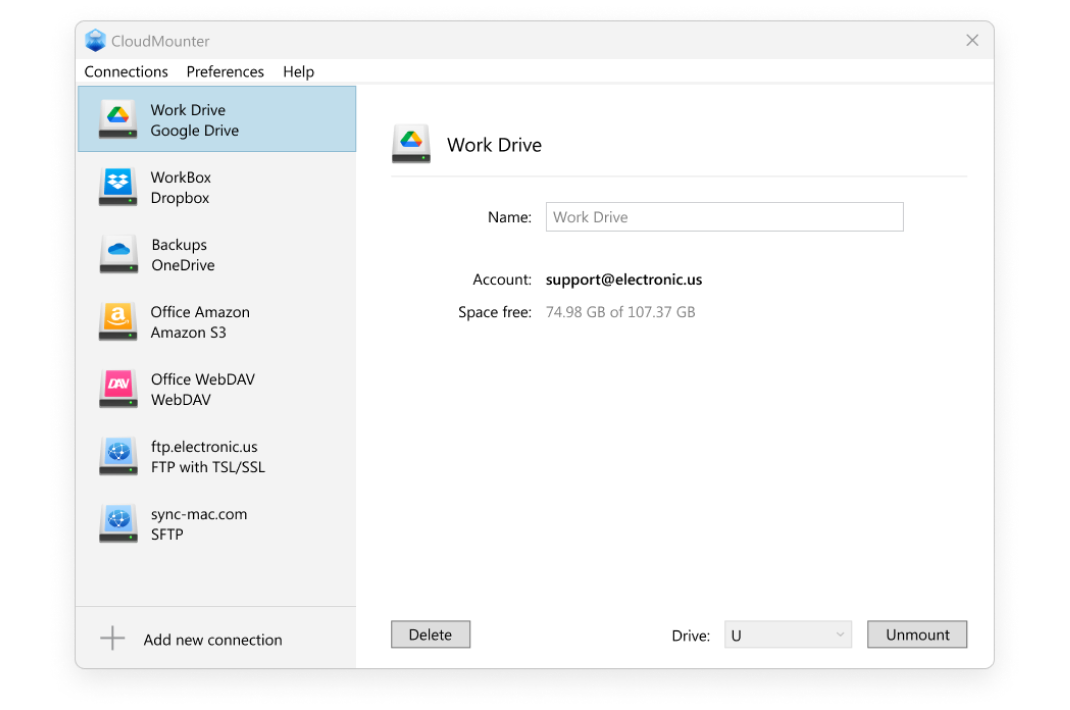Screen dimensions: 1070x710
Task: Click the SFTP icon for sync-mac.com
Action: click(117, 523)
